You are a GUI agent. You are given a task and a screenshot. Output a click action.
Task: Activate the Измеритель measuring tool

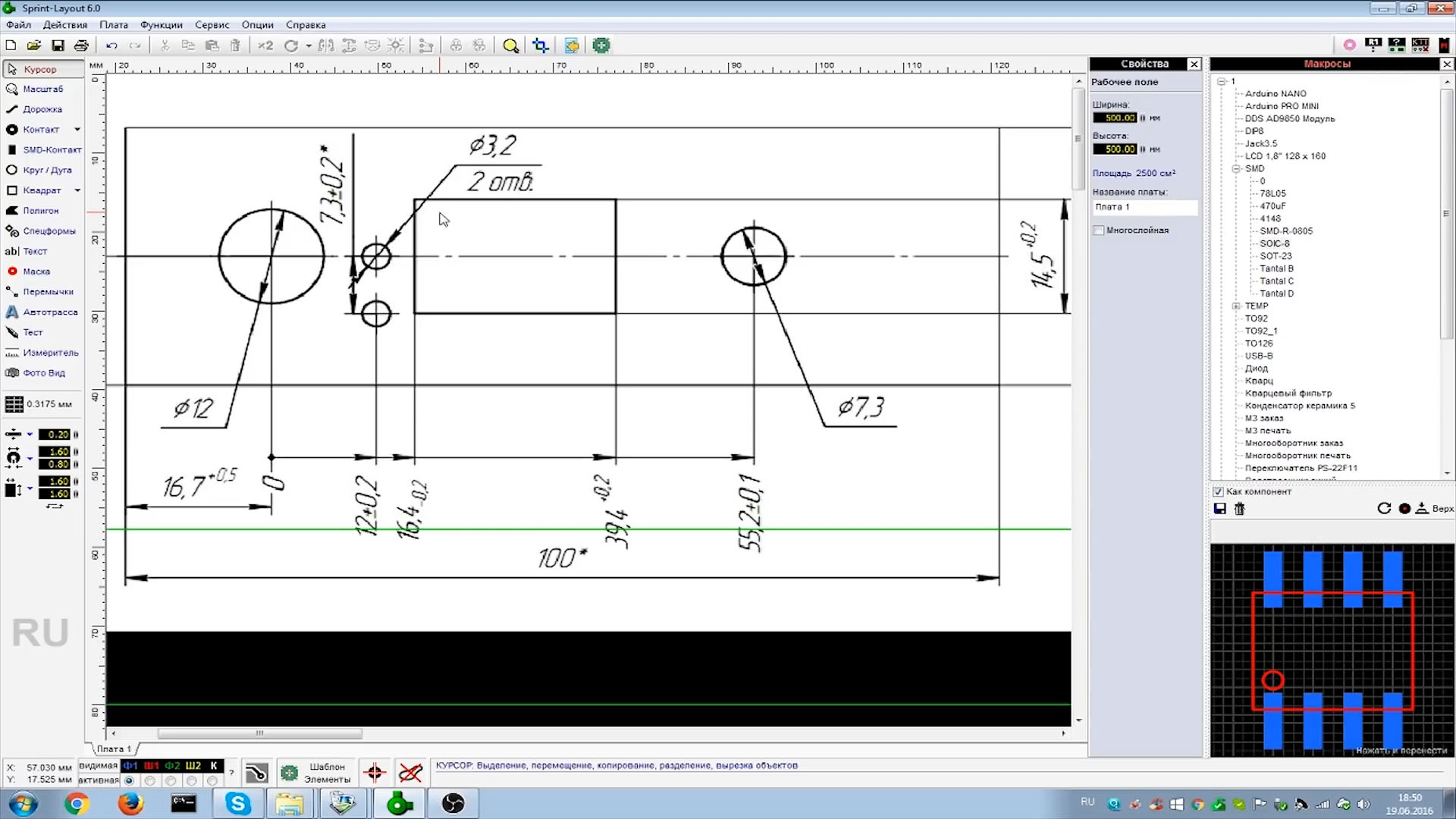(x=44, y=353)
